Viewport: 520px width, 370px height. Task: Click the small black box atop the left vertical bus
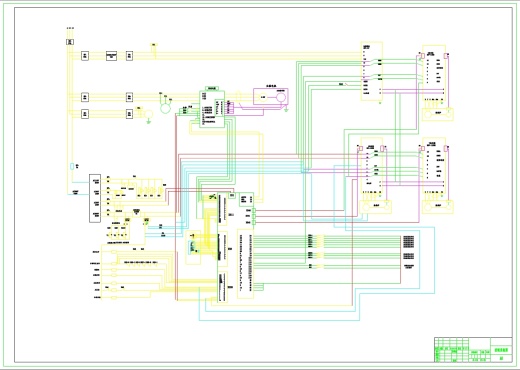pos(70,42)
